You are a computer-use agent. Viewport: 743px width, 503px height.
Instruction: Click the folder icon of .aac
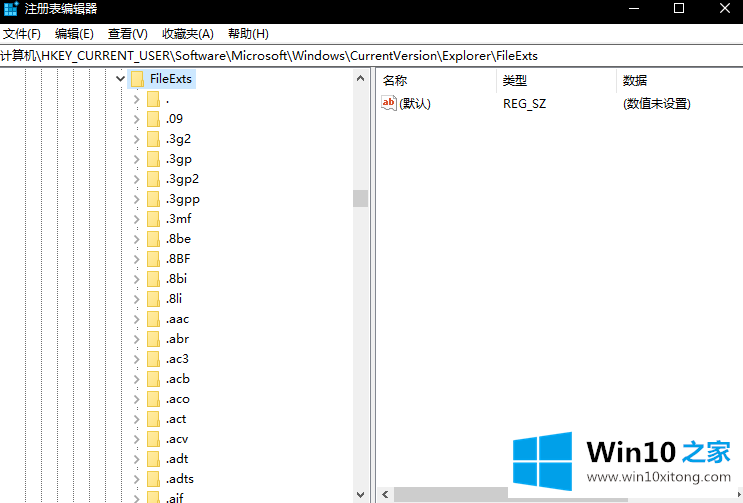153,319
